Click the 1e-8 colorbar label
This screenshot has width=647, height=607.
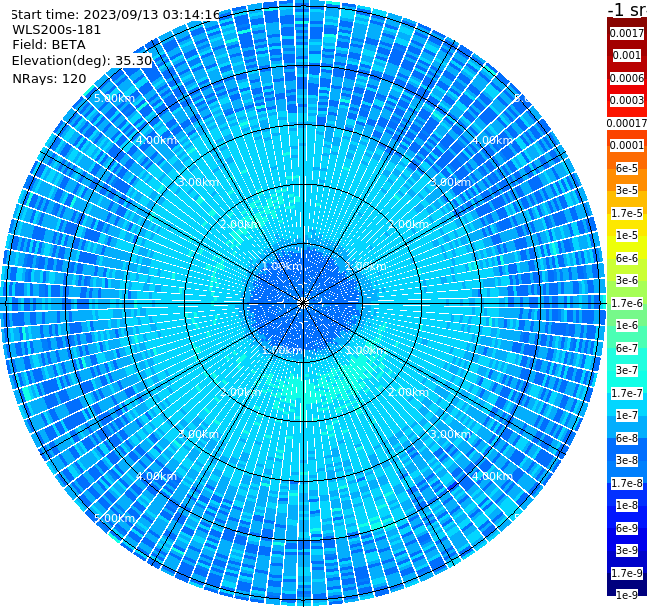click(627, 505)
